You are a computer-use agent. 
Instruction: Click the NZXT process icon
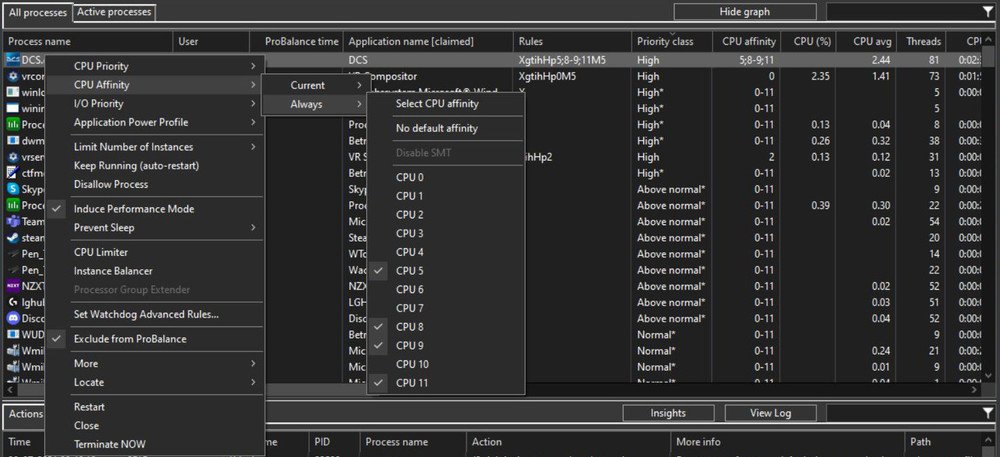click(x=13, y=286)
